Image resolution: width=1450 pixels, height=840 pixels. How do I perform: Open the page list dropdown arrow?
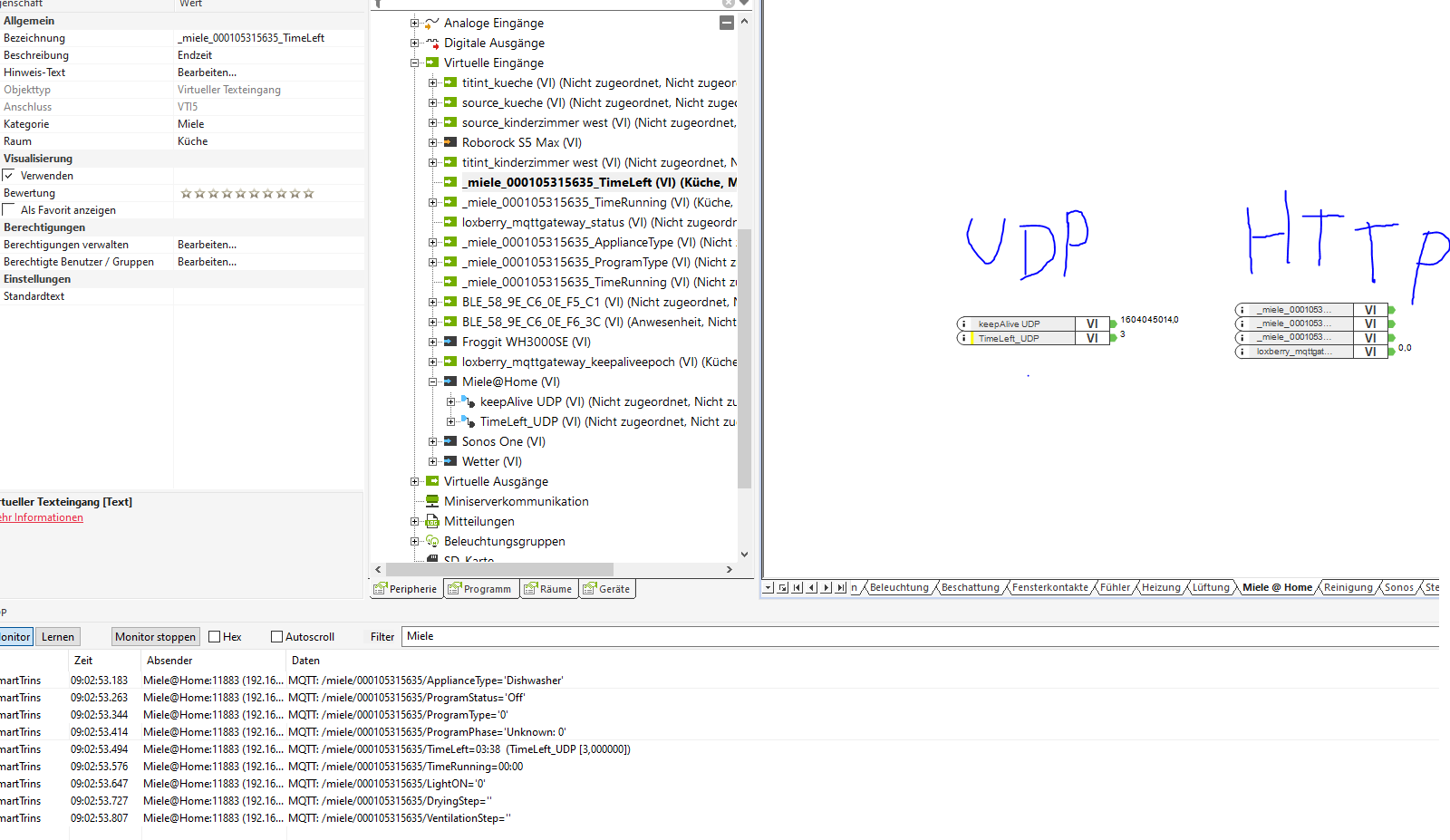coord(768,587)
